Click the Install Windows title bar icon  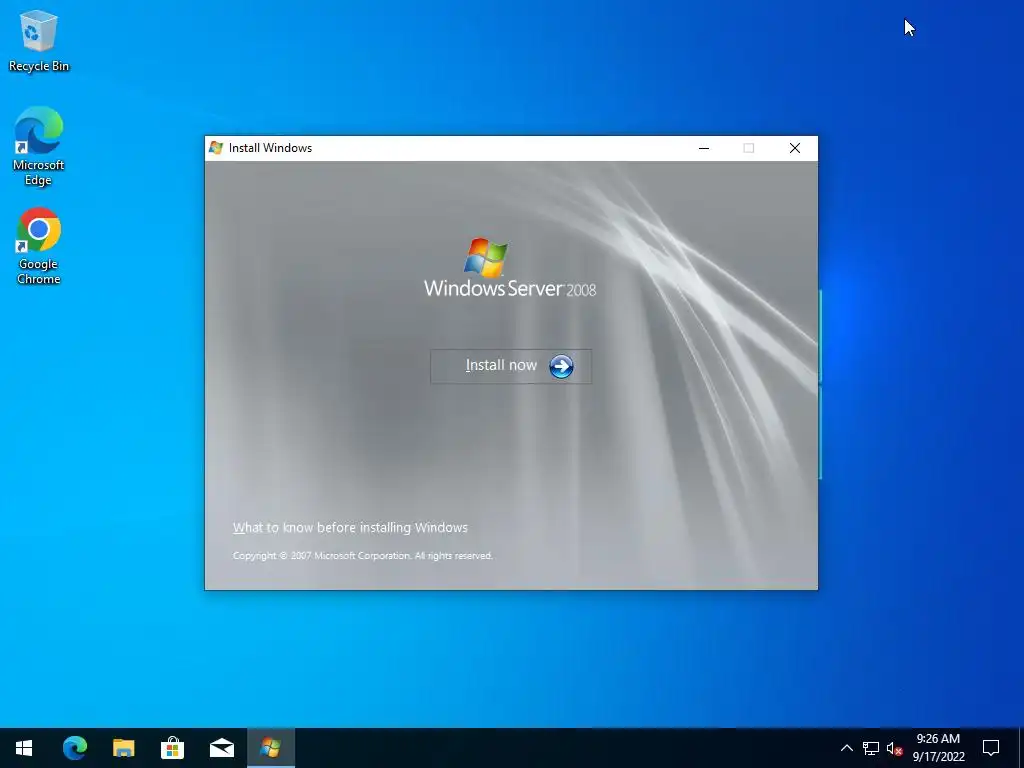point(216,148)
